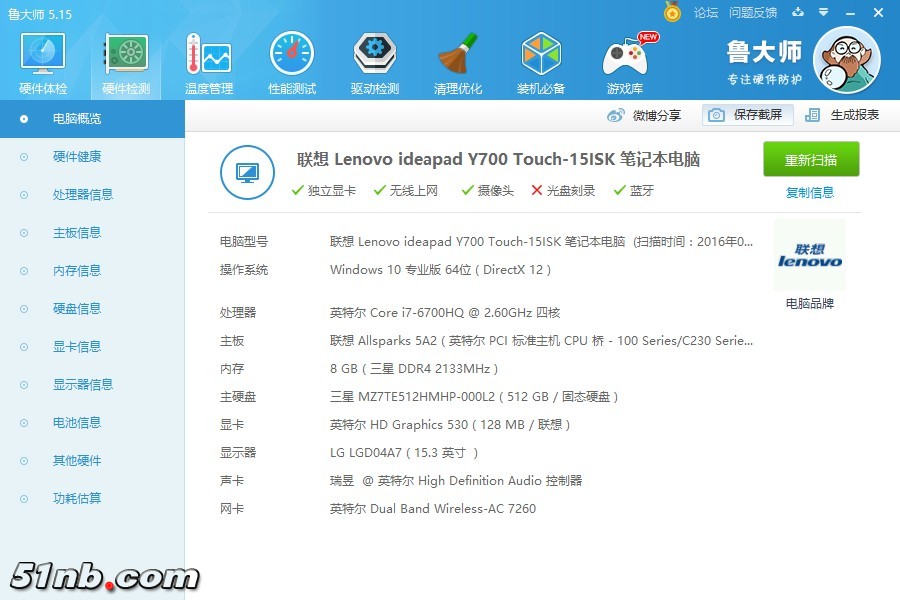The image size is (900, 600).
Task: Click the 重新扫描 green rescan button
Action: click(x=810, y=159)
